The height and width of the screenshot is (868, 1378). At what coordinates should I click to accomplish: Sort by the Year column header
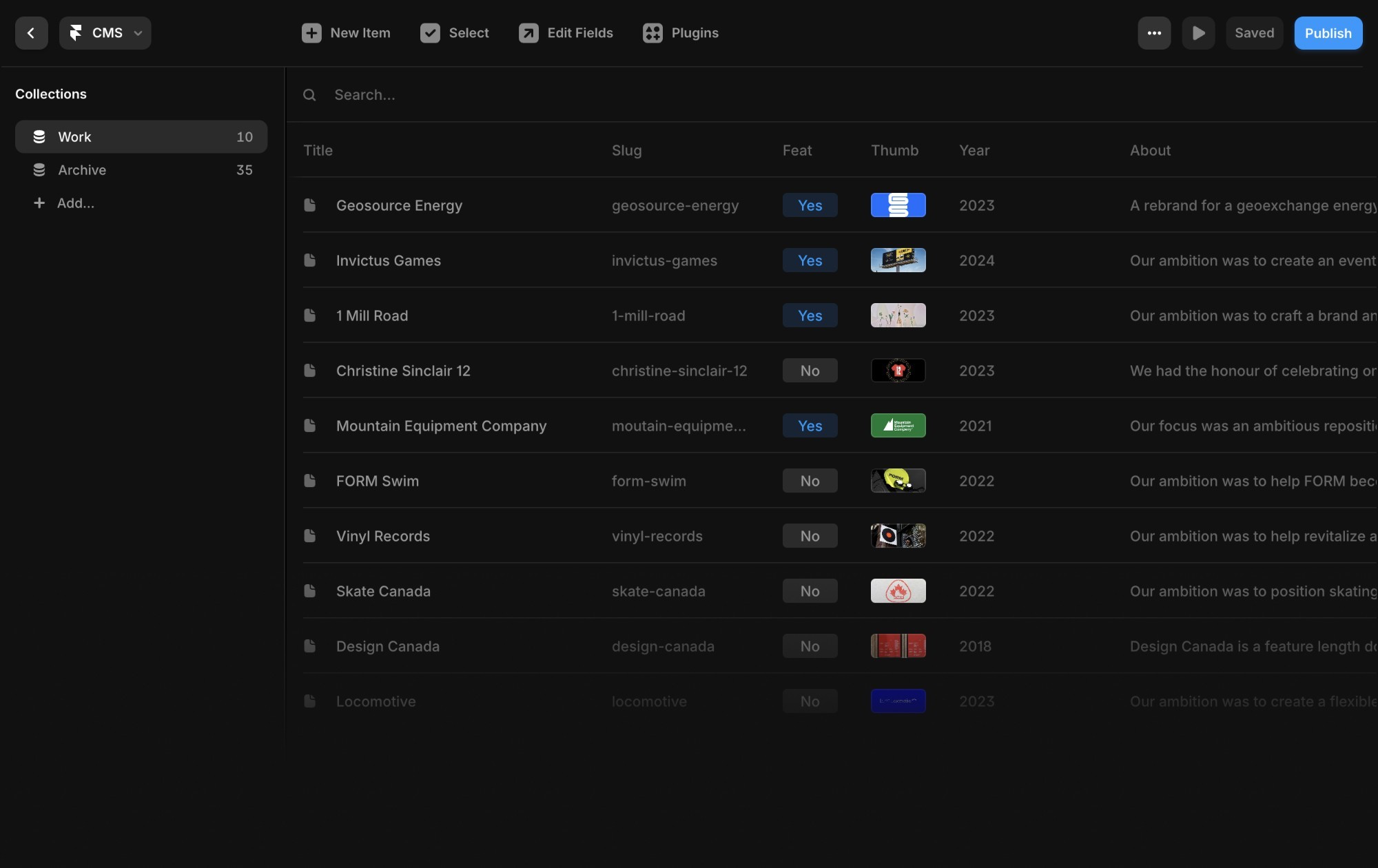tap(974, 150)
